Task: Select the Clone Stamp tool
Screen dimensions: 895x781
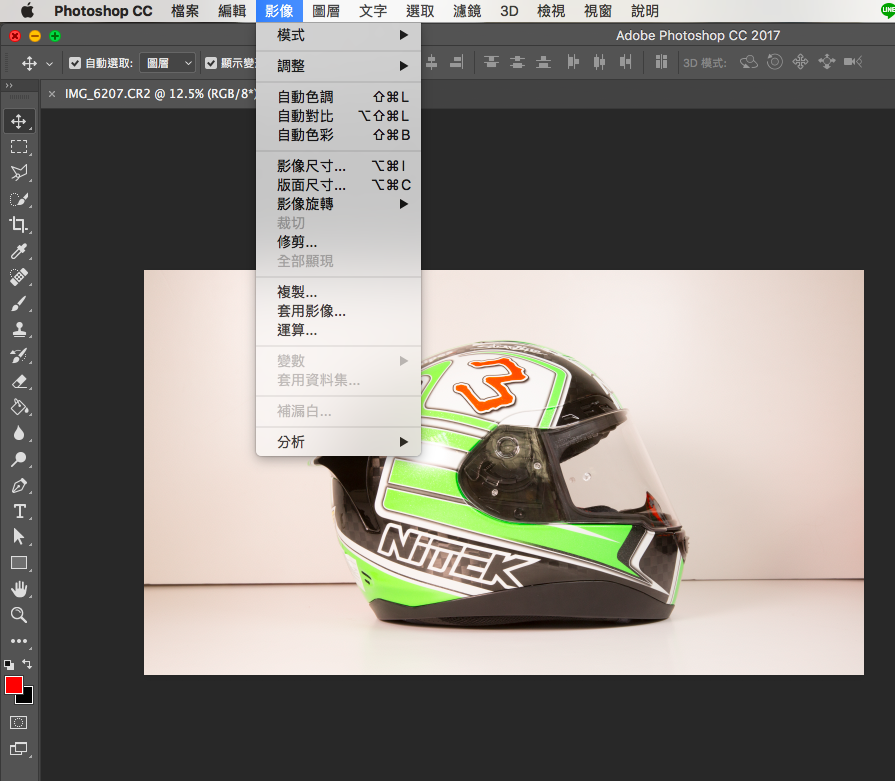Action: tap(19, 330)
